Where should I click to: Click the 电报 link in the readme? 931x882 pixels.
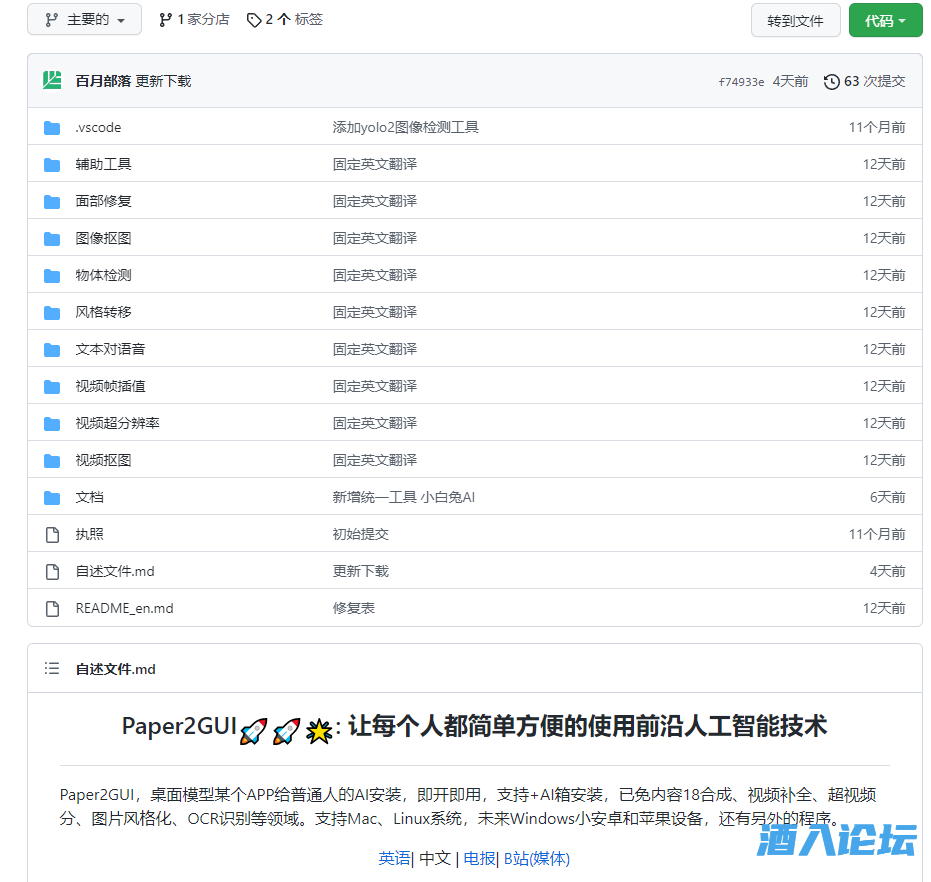tap(478, 858)
